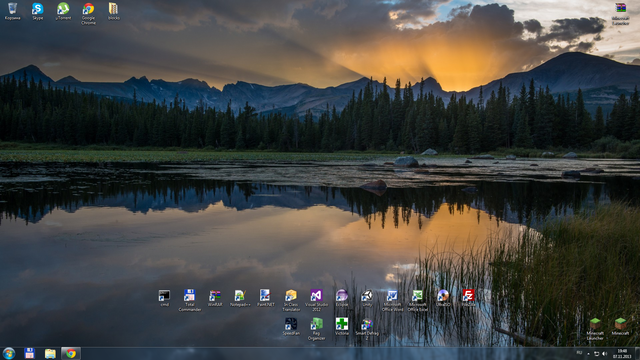This screenshot has height=360, width=640.
Task: Click the FileZilla desktop icon
Action: click(x=468, y=298)
